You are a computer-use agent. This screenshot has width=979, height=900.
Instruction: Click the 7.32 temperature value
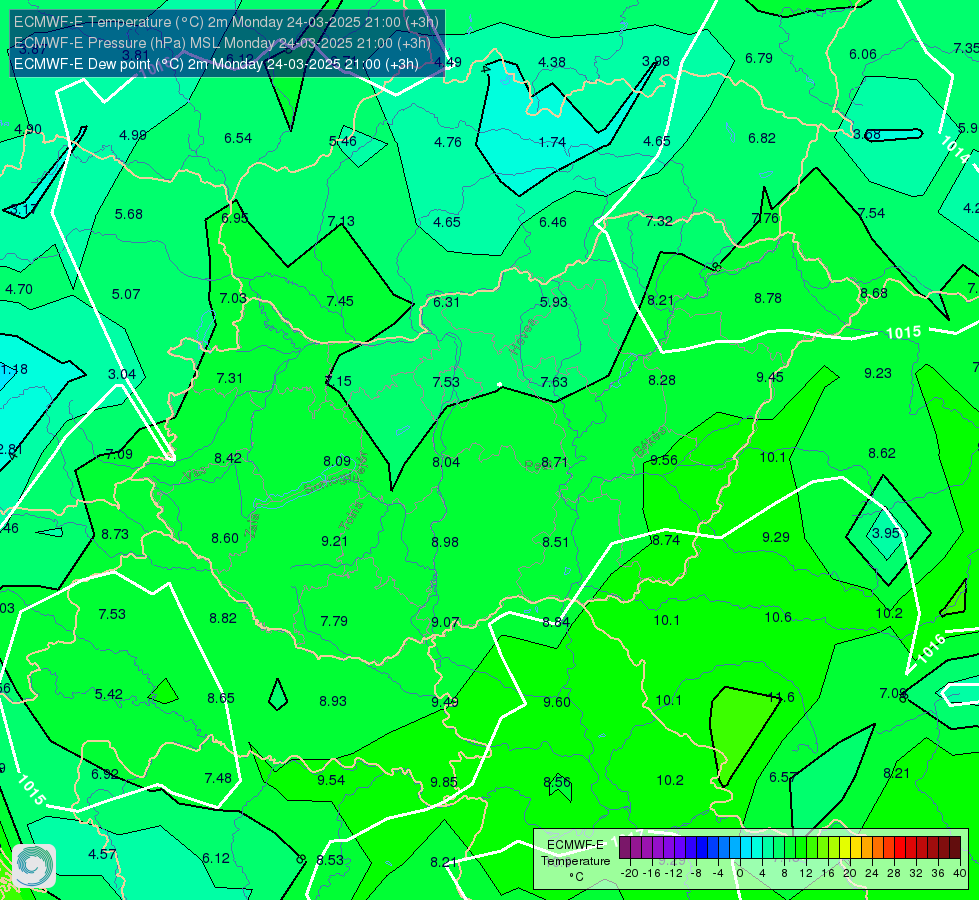click(659, 221)
